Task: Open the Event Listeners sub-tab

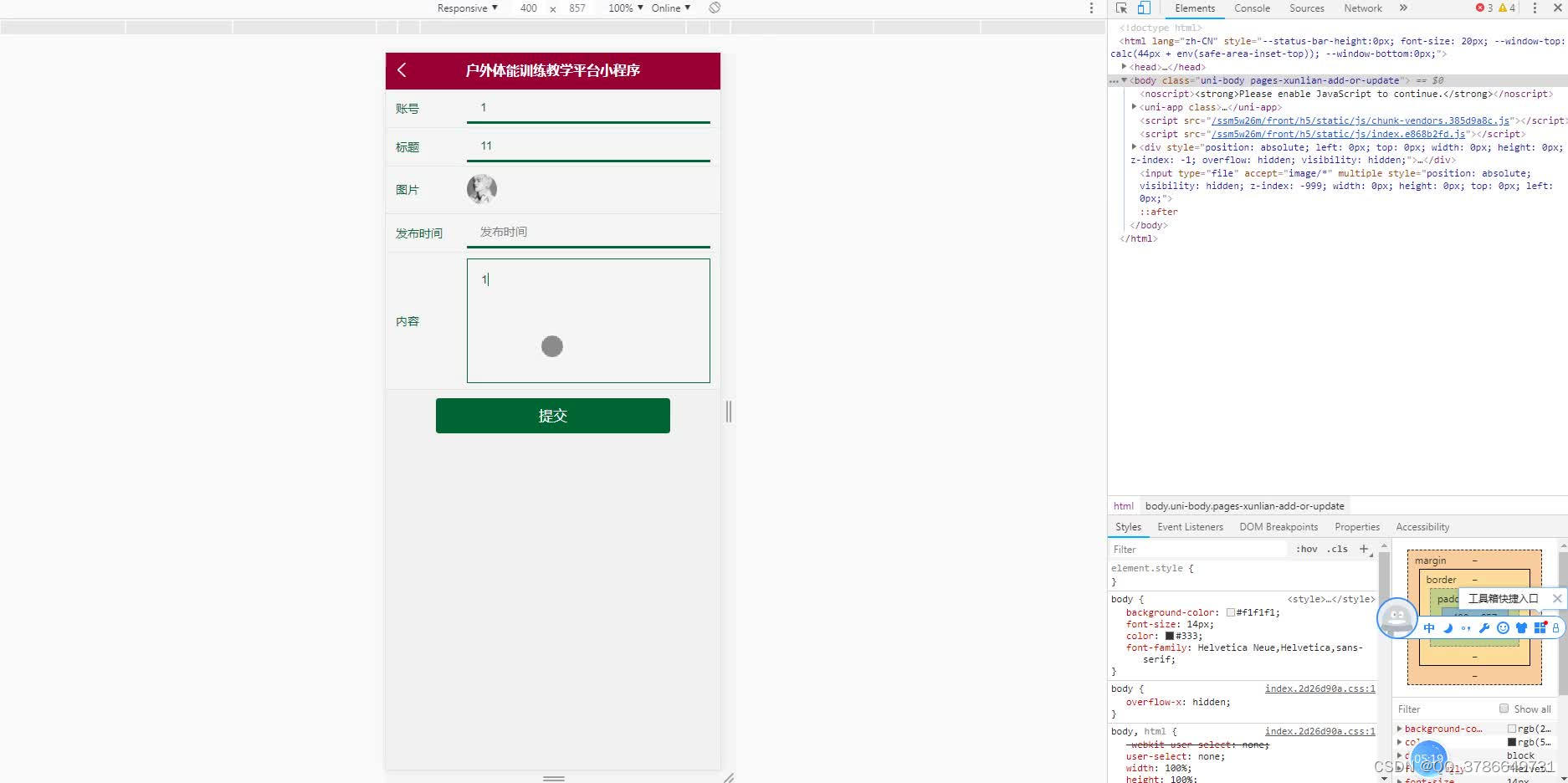Action: click(x=1190, y=527)
